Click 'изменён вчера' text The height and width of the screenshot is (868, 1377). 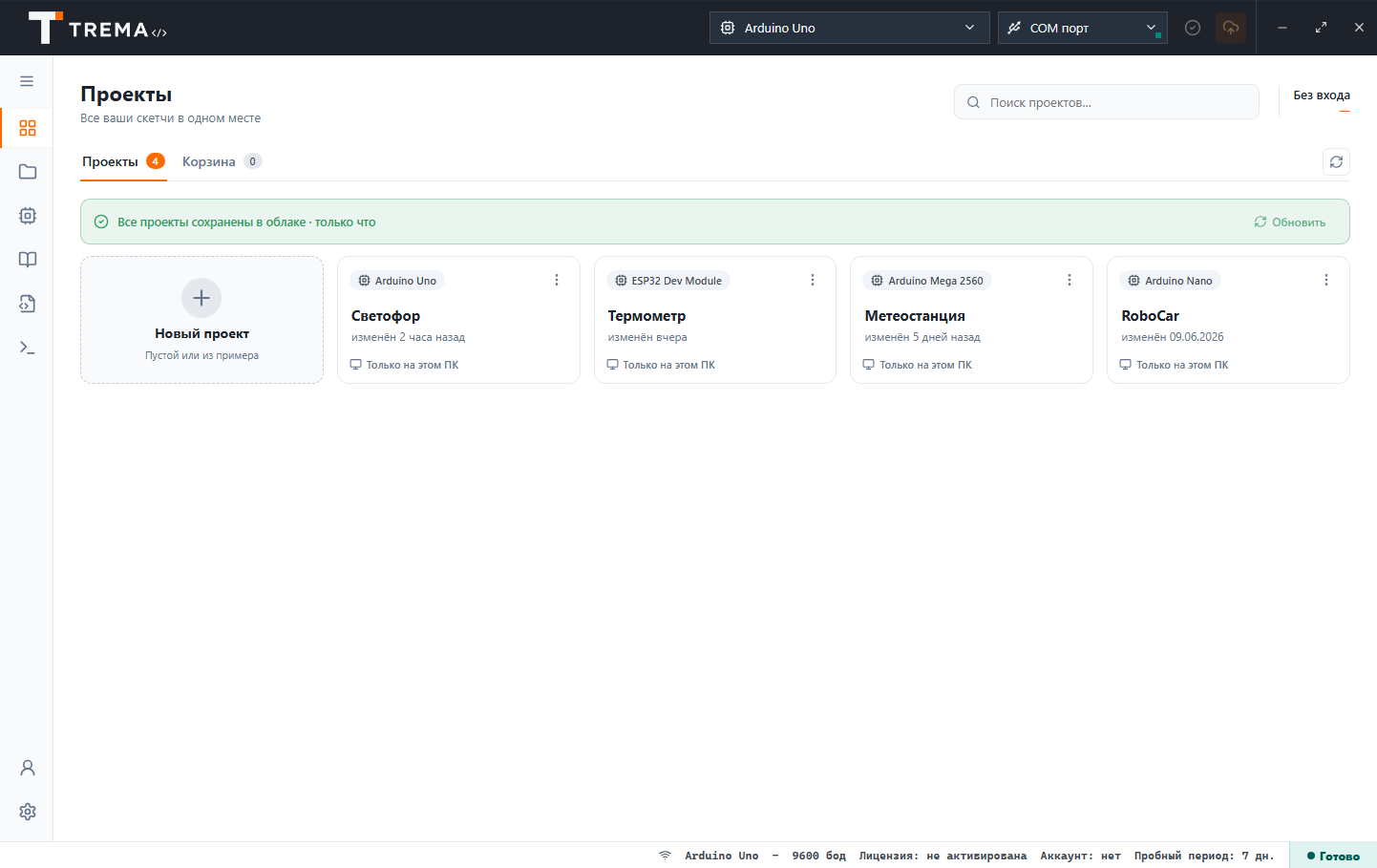click(x=647, y=337)
